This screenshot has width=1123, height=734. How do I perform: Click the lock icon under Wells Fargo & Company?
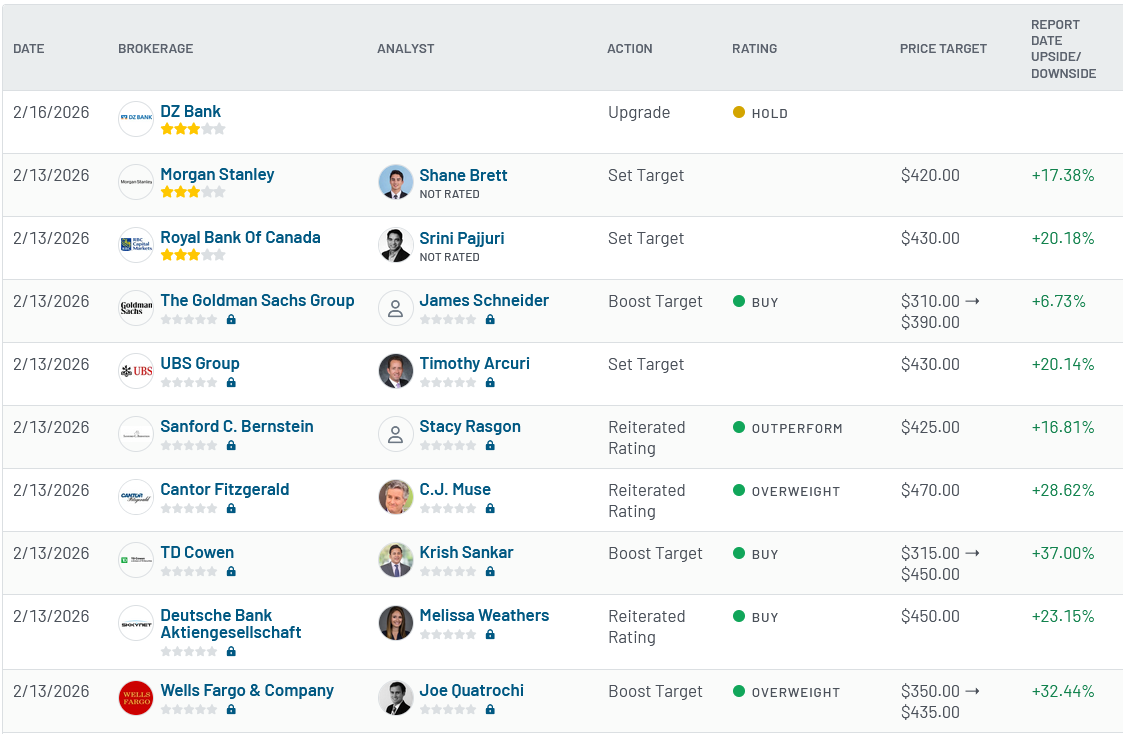pos(231,710)
